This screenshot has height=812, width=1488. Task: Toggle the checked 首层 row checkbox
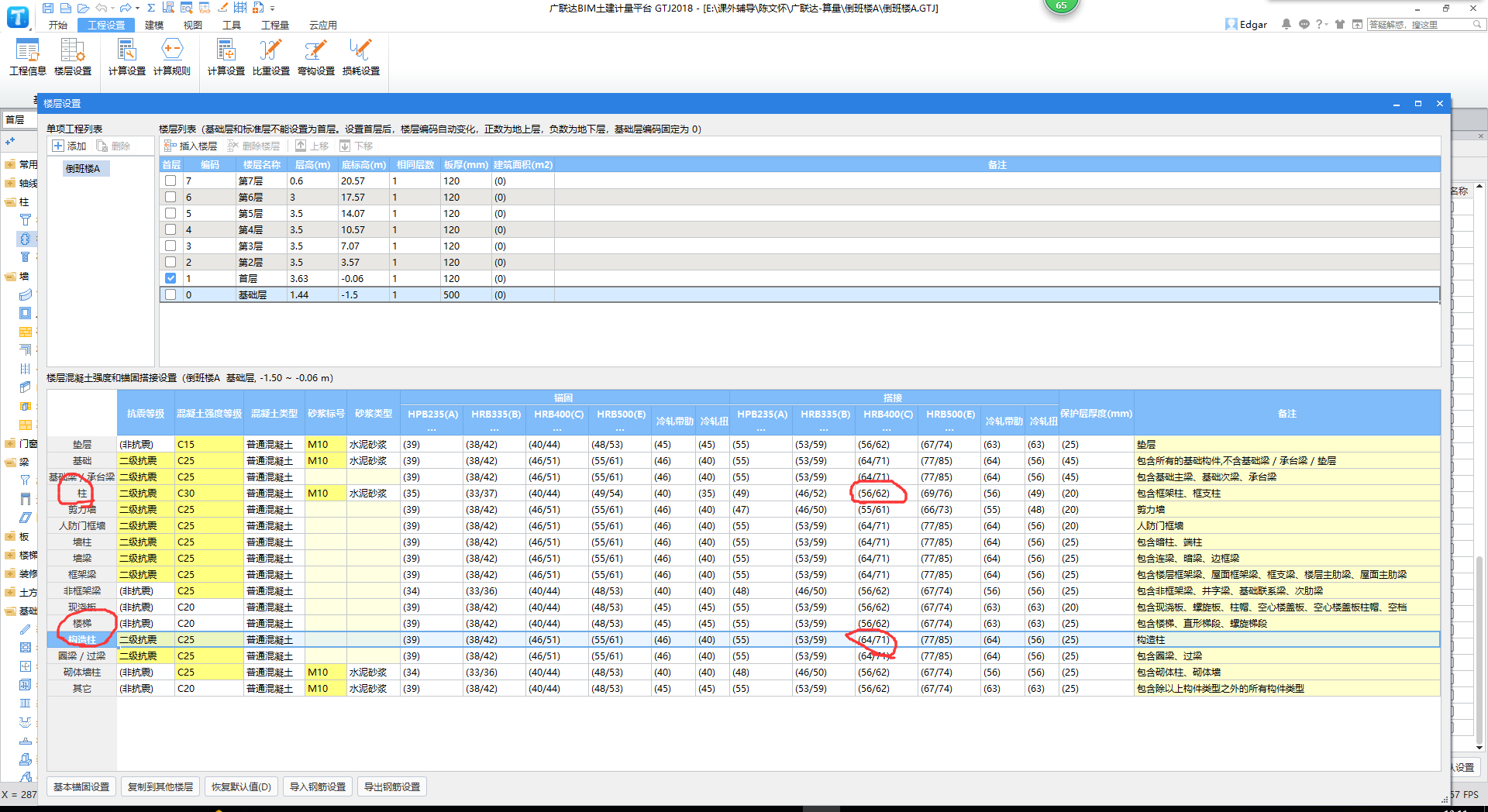(x=170, y=278)
